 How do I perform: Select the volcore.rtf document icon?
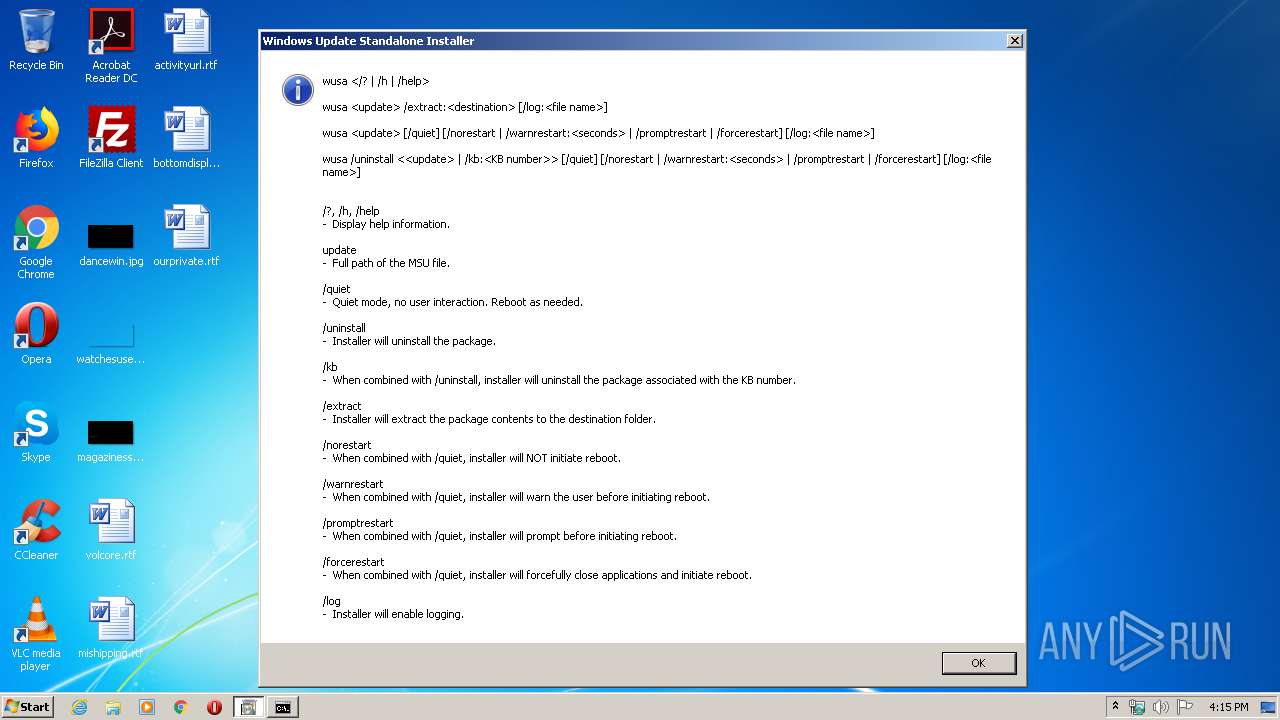pos(111,530)
